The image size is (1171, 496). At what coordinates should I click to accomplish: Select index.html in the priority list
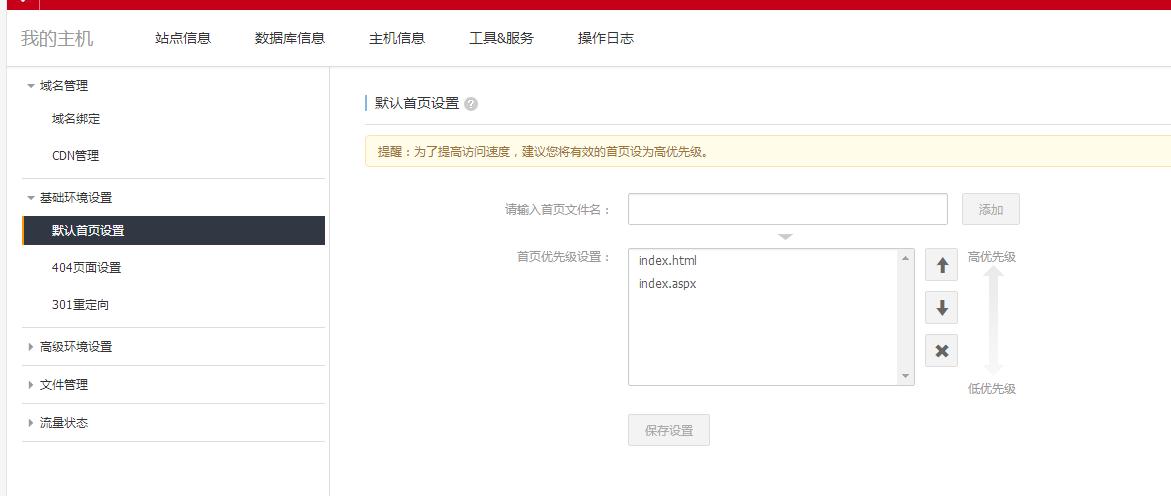click(668, 261)
